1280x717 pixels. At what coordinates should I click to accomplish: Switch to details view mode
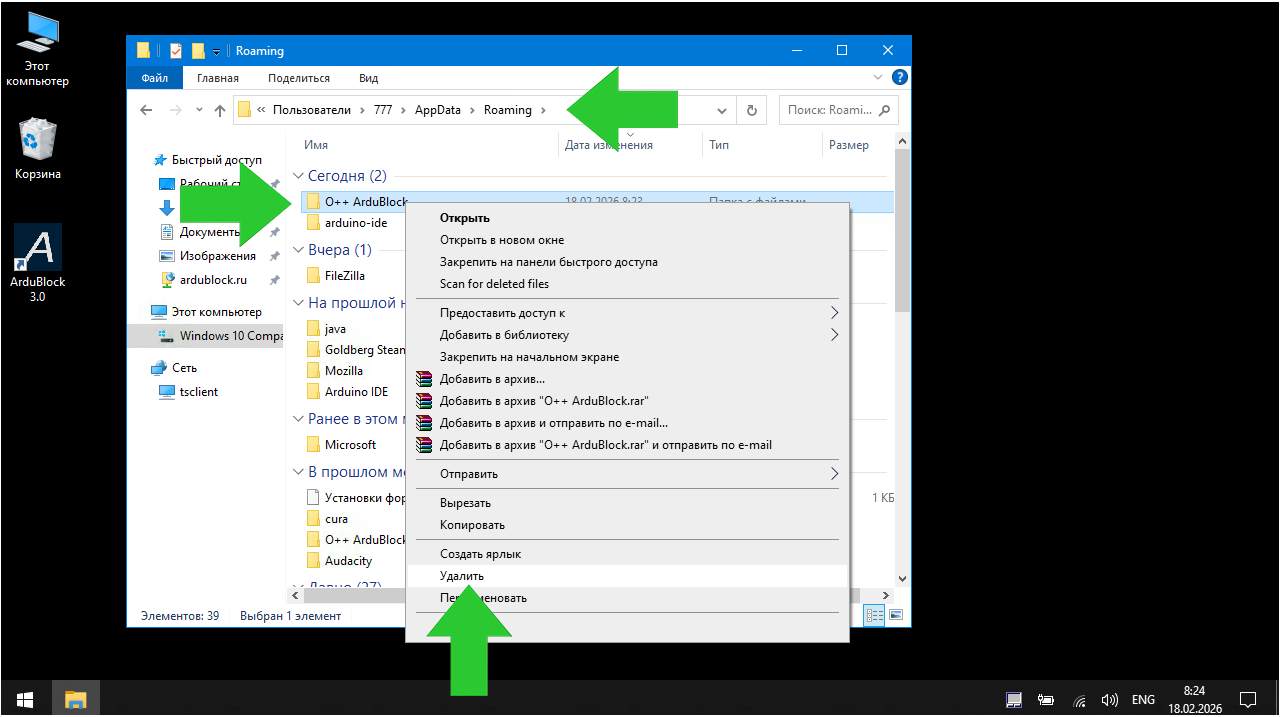875,616
